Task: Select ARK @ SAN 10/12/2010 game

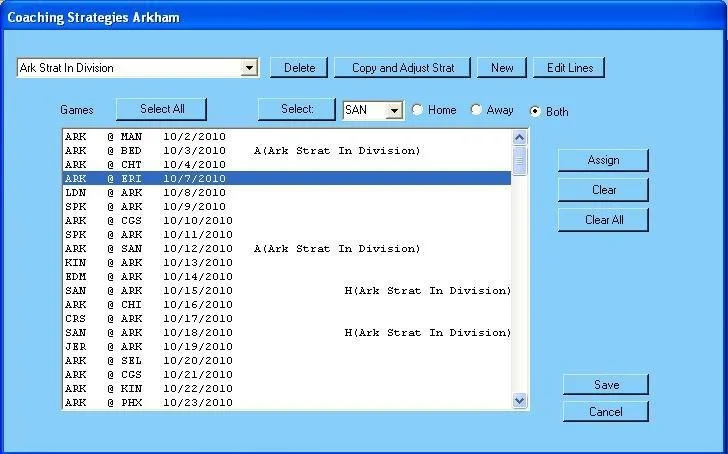Action: pyautogui.click(x=148, y=249)
